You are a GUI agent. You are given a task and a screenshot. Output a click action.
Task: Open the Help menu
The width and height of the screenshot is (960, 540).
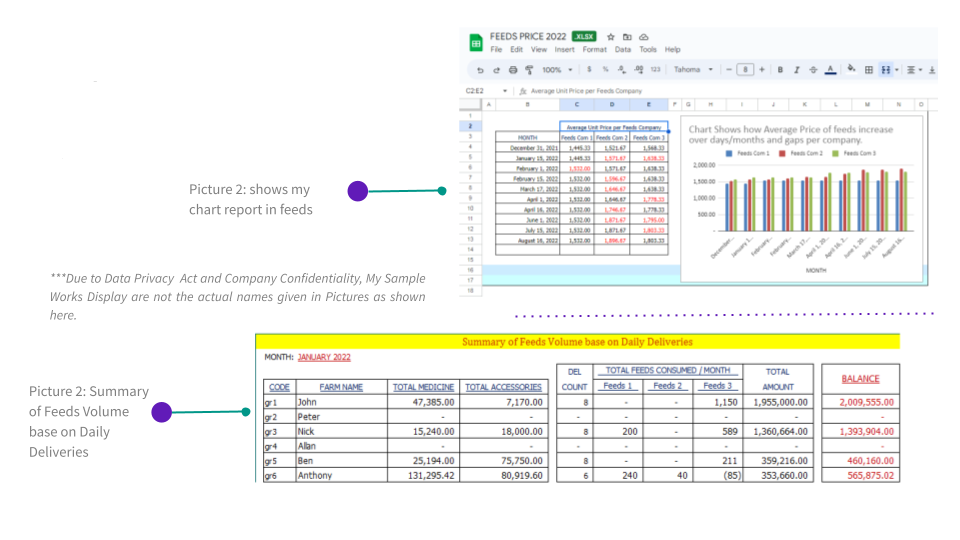(672, 50)
